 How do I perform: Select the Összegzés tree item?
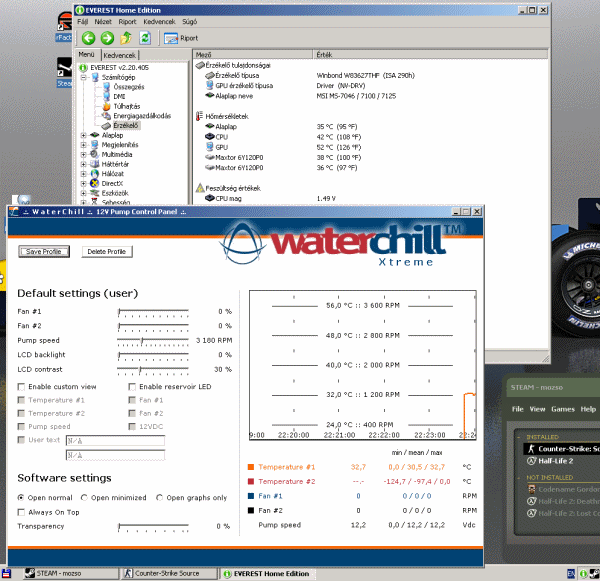pyautogui.click(x=129, y=87)
